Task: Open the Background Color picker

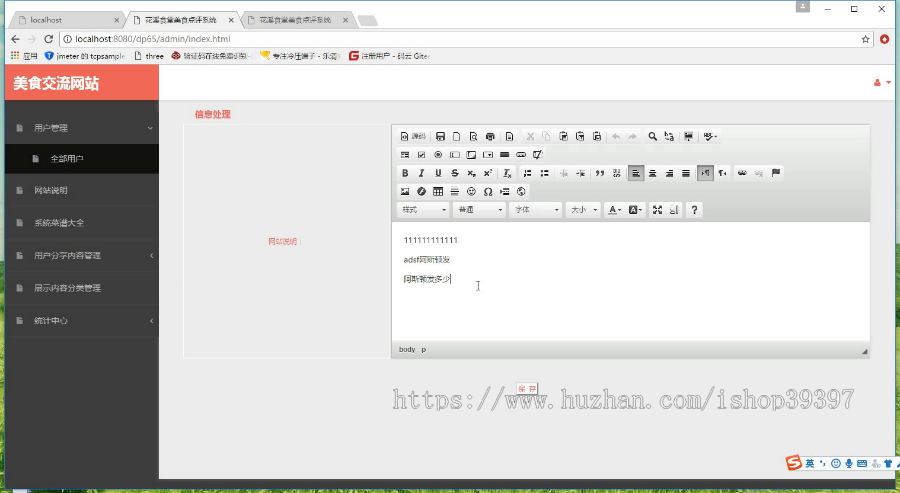Action: point(635,210)
